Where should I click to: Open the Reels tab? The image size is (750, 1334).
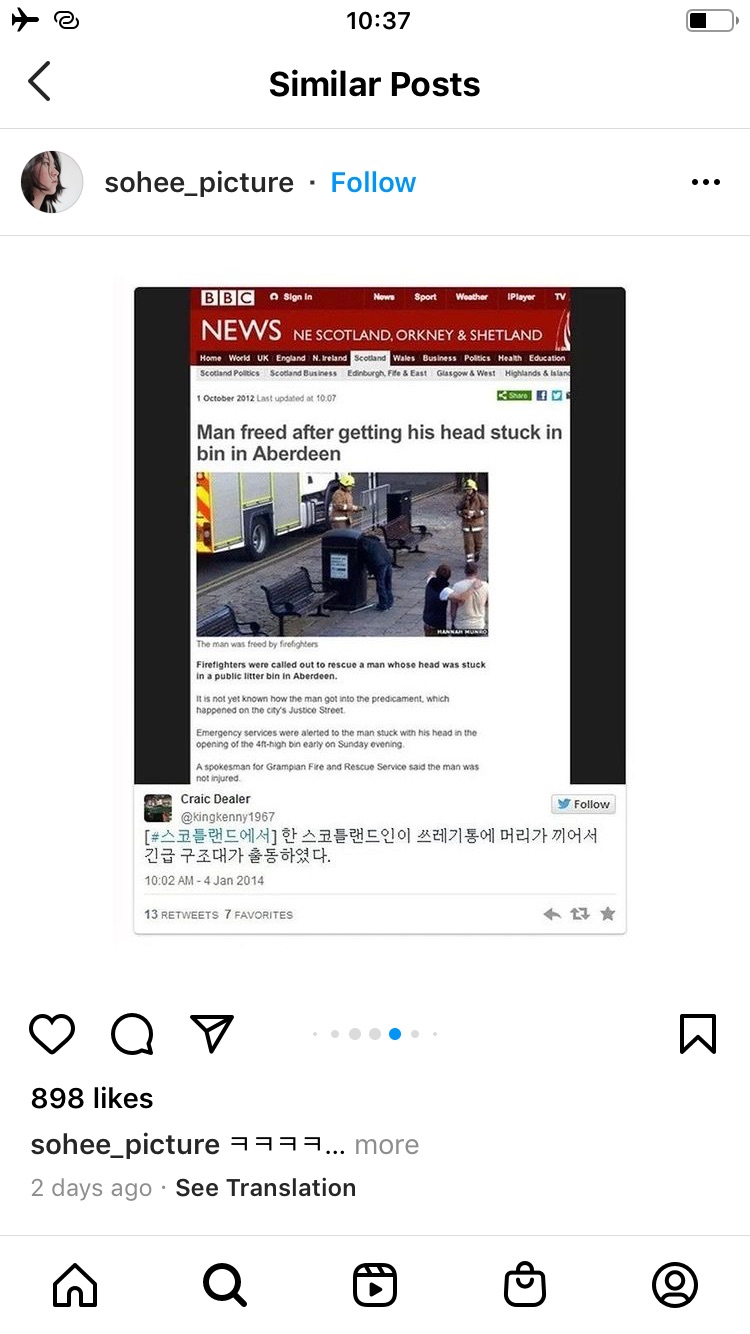tap(375, 1285)
